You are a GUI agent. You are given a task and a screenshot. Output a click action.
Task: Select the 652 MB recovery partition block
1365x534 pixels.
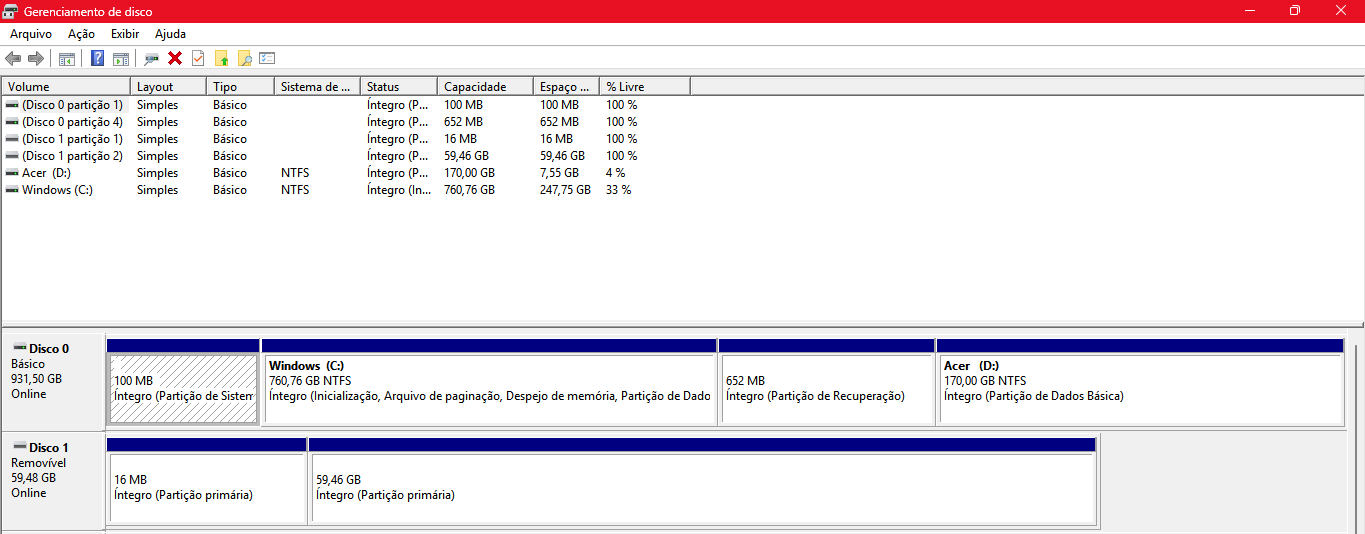pyautogui.click(x=826, y=388)
